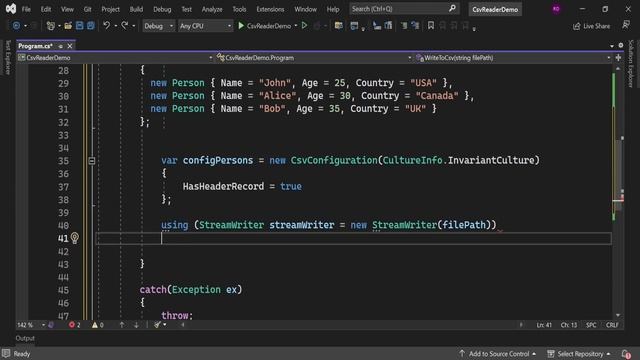Click the user account avatar icon

pos(556,9)
